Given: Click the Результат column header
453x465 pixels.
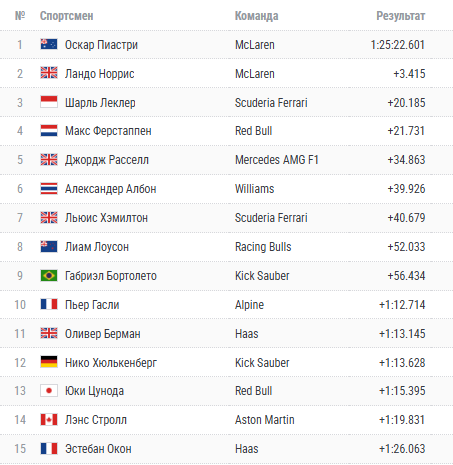Looking at the screenshot, I should click(x=401, y=16).
